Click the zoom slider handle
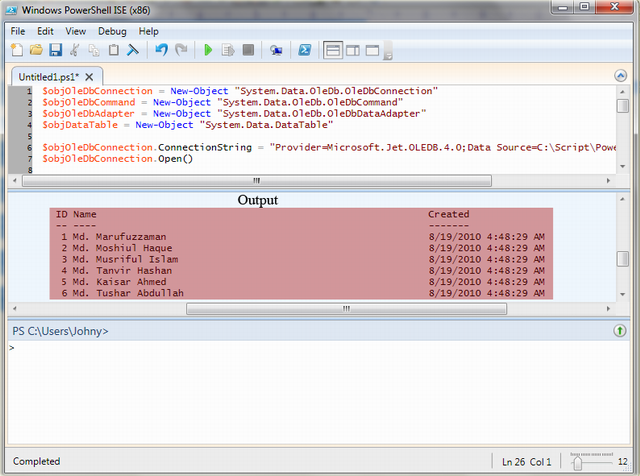Image resolution: width=640 pixels, height=476 pixels. pos(577,463)
